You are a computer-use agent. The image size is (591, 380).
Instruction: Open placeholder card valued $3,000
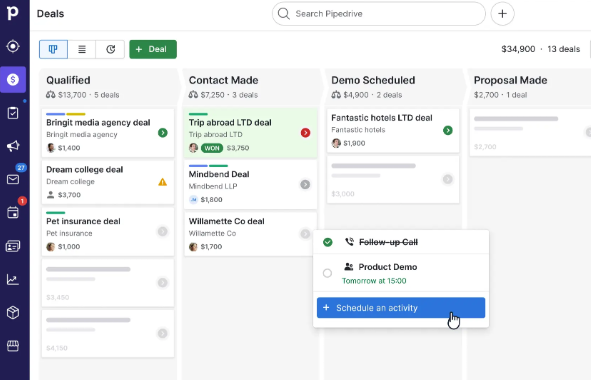pos(393,179)
